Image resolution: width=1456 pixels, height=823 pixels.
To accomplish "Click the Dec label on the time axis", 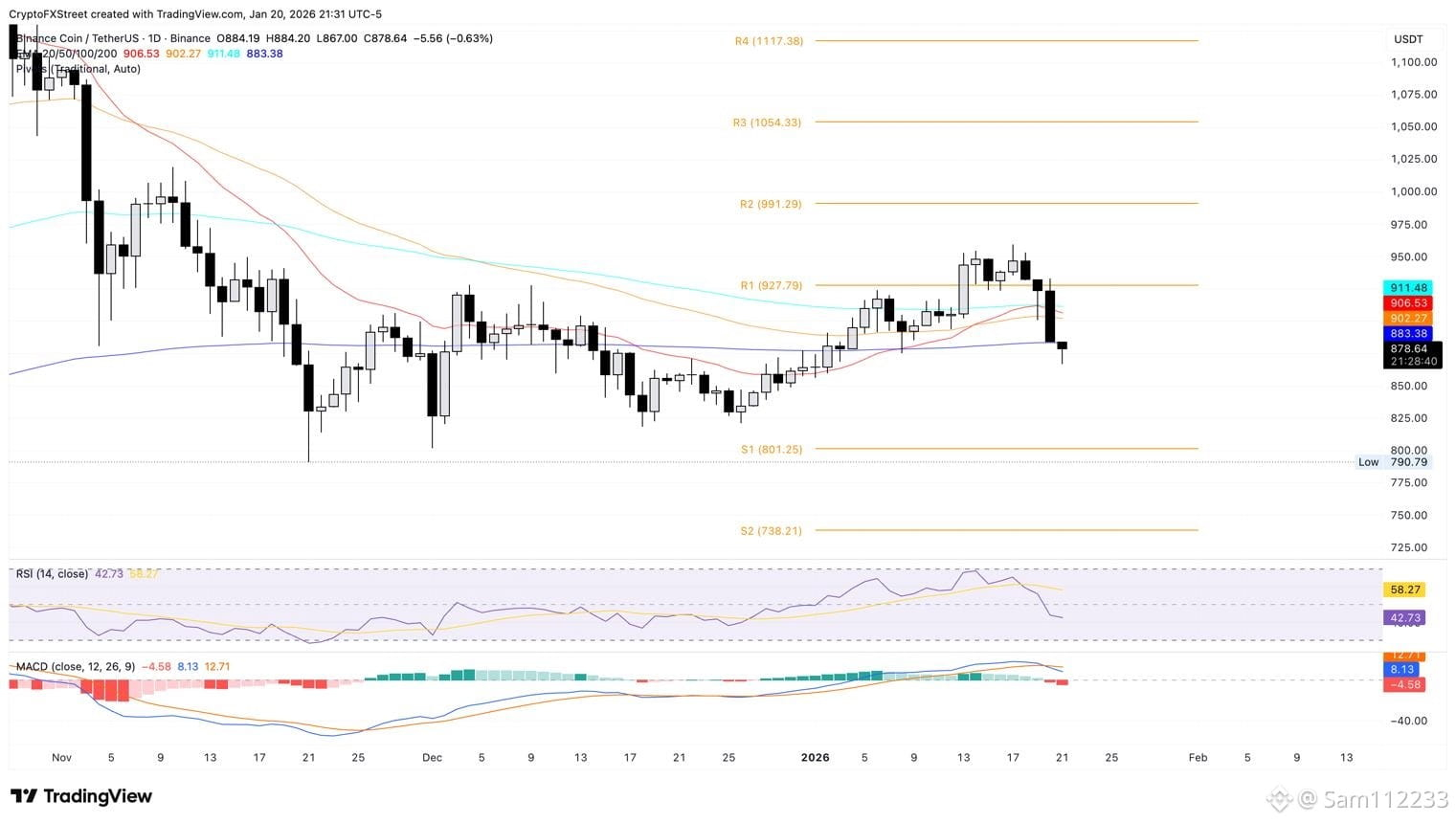I will tap(433, 758).
